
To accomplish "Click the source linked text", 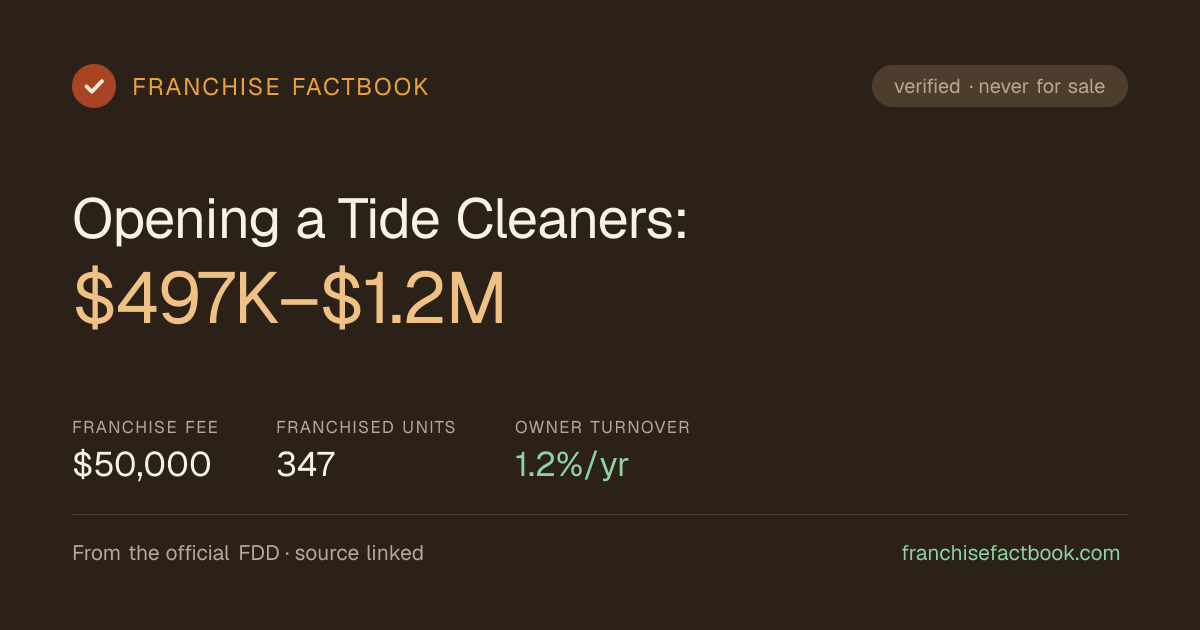I will coord(359,553).
